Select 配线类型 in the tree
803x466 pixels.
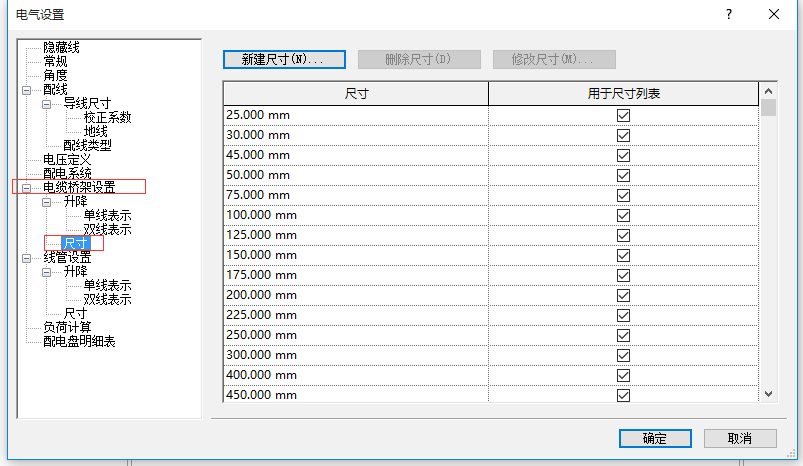[87, 145]
